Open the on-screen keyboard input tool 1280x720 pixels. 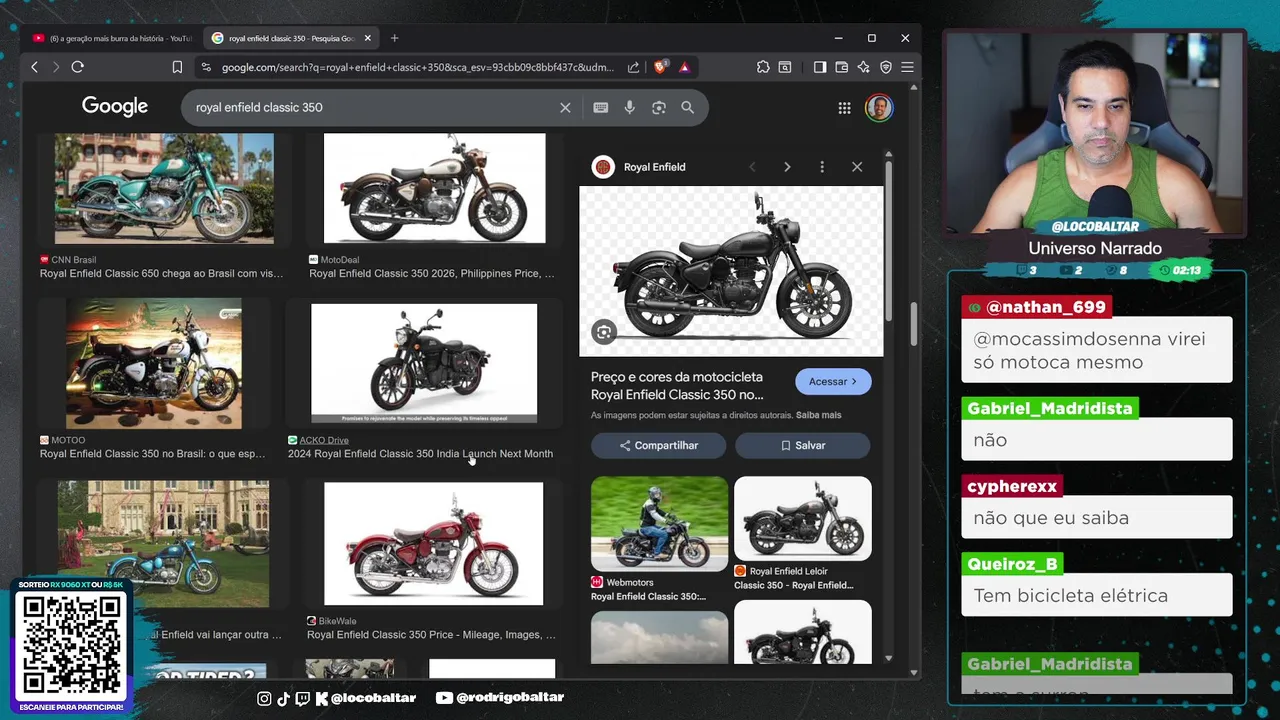point(601,107)
